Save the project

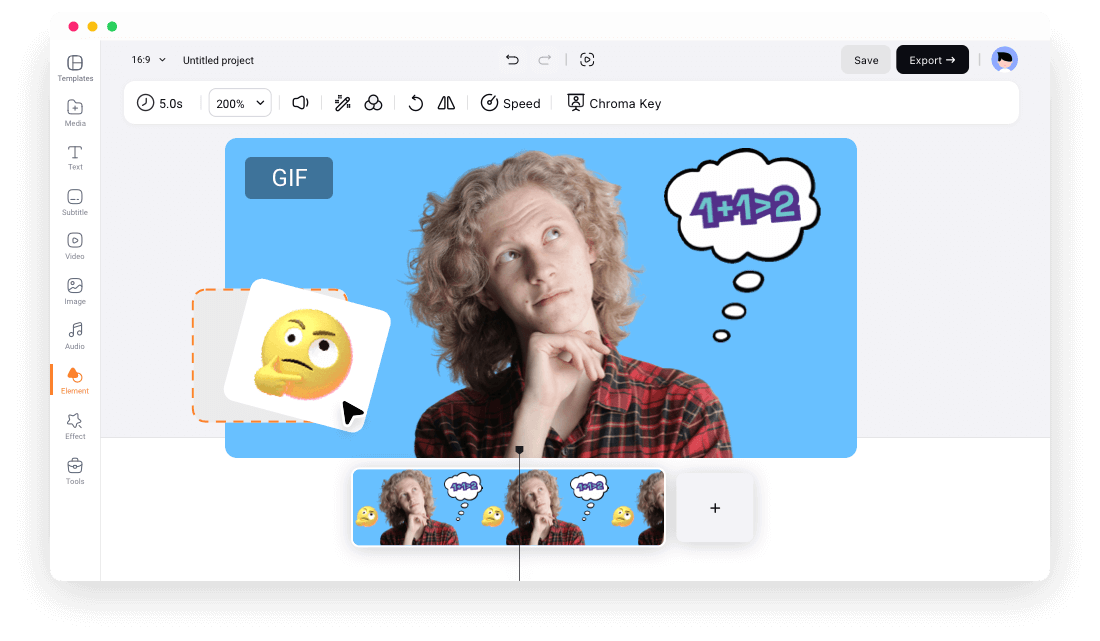pos(866,60)
